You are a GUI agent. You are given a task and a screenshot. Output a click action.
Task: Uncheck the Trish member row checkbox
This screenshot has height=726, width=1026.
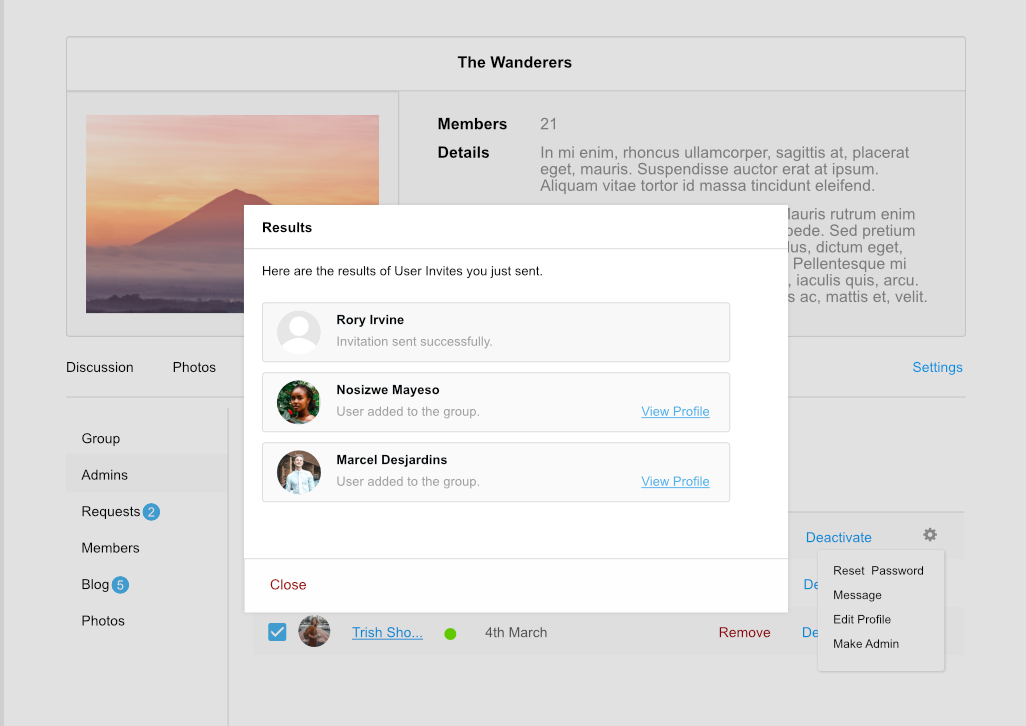pyautogui.click(x=277, y=632)
